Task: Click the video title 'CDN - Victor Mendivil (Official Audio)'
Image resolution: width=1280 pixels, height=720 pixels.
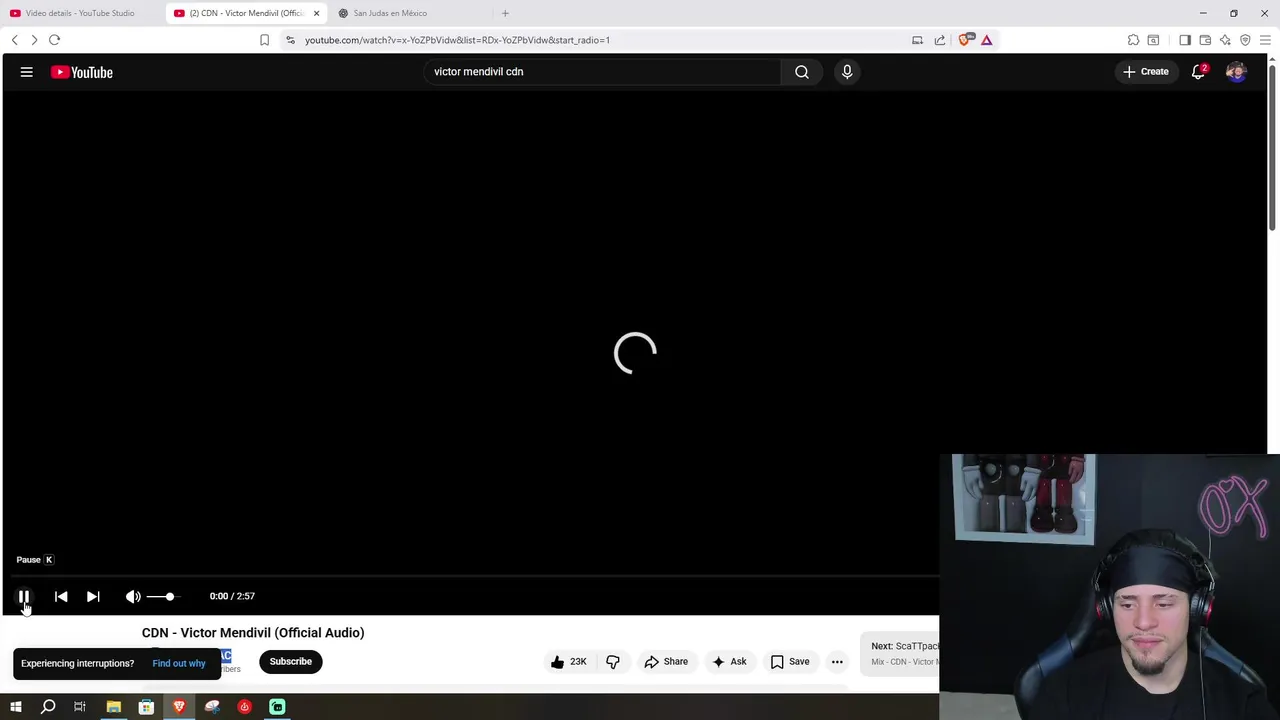Action: click(253, 633)
